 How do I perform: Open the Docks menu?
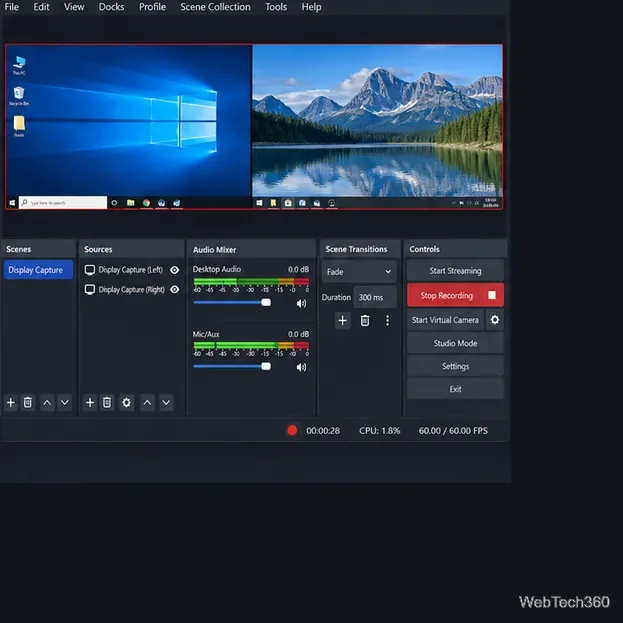pyautogui.click(x=111, y=7)
